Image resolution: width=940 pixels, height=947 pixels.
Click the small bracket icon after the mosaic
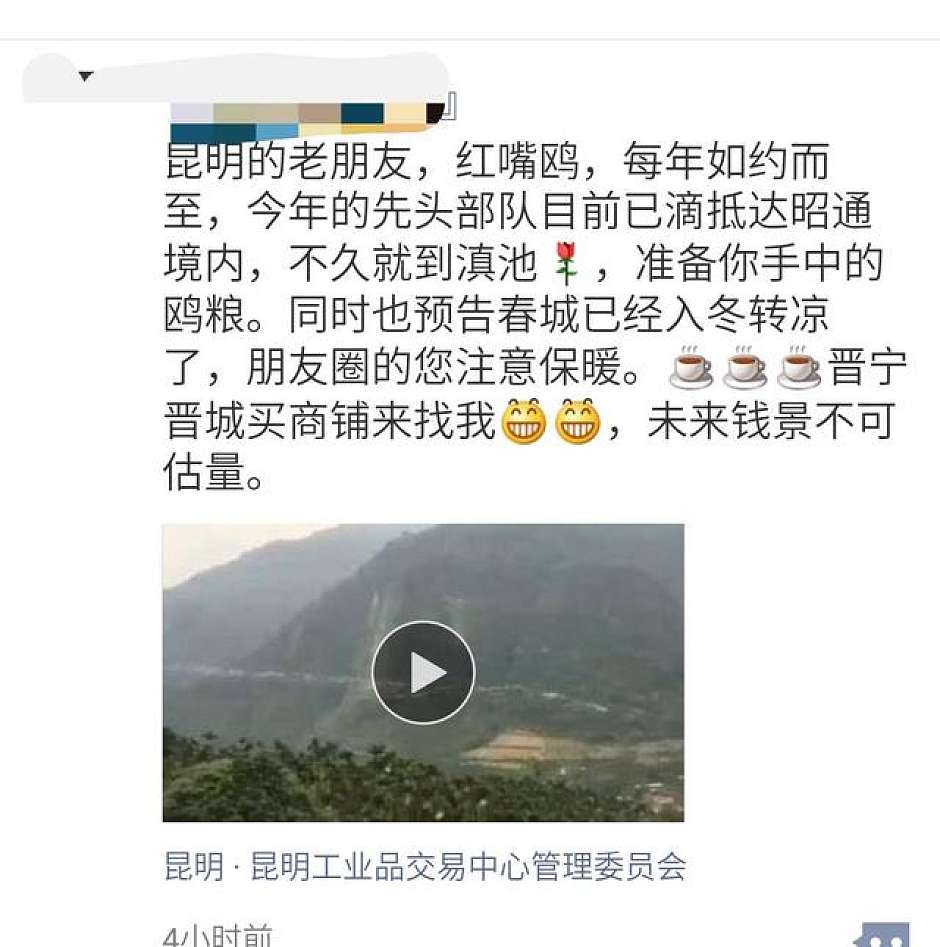click(x=451, y=106)
